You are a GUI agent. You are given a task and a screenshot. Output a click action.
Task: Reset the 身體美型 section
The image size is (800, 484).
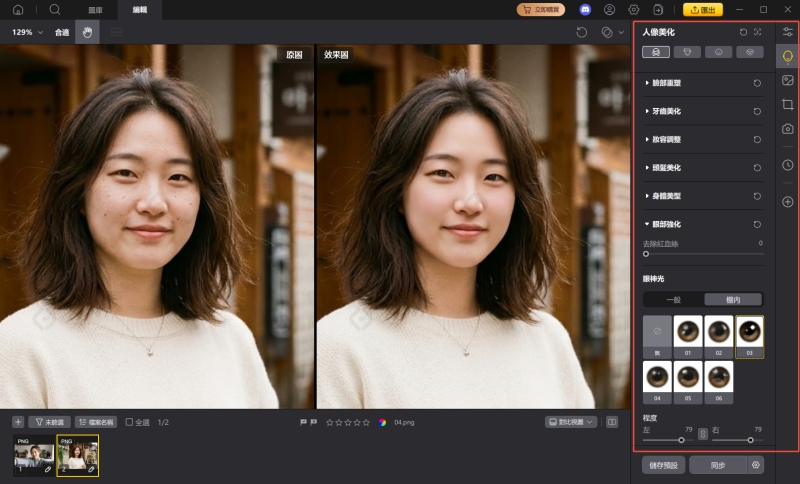coord(757,196)
